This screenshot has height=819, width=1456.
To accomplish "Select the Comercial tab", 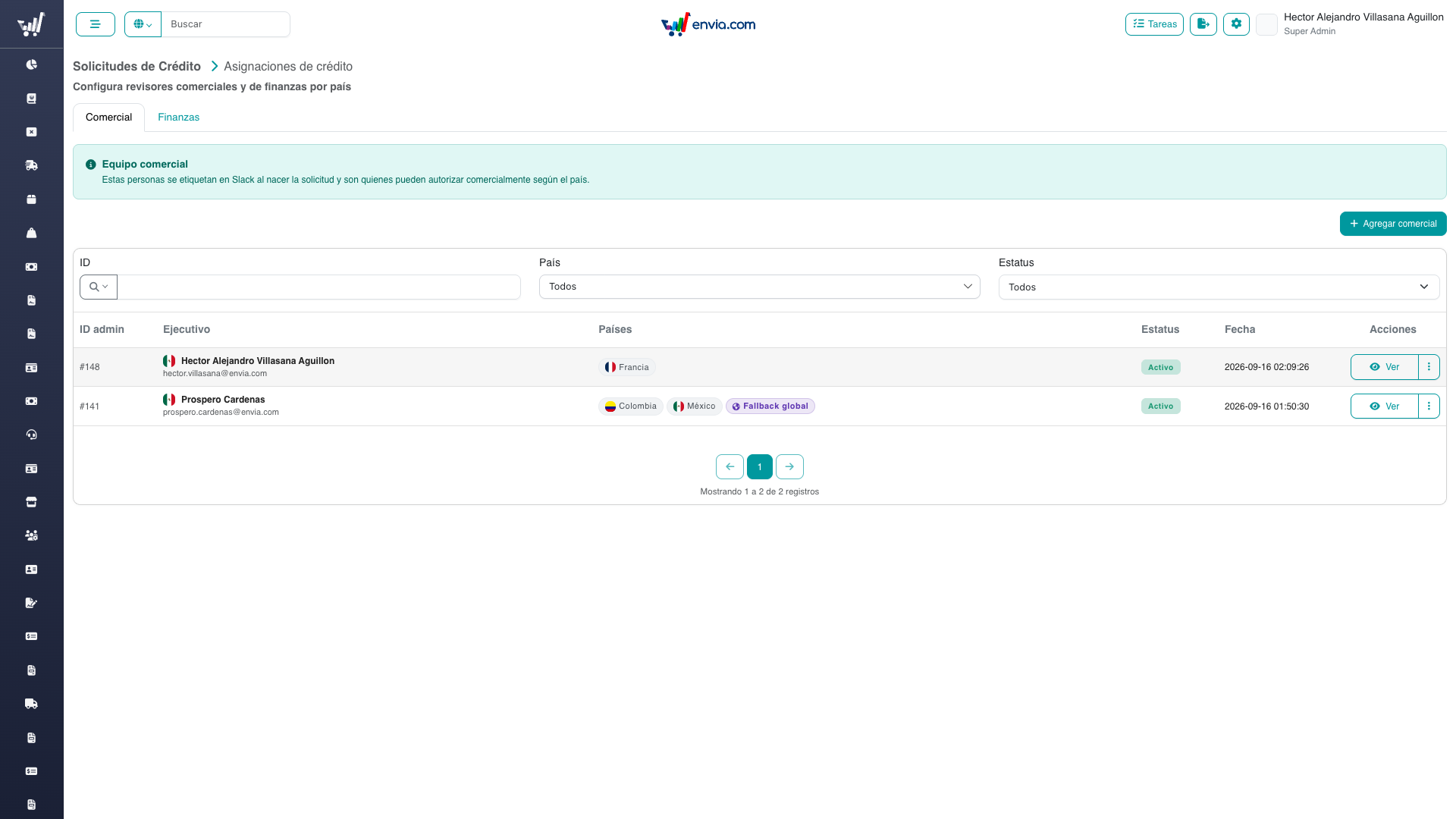I will (108, 118).
